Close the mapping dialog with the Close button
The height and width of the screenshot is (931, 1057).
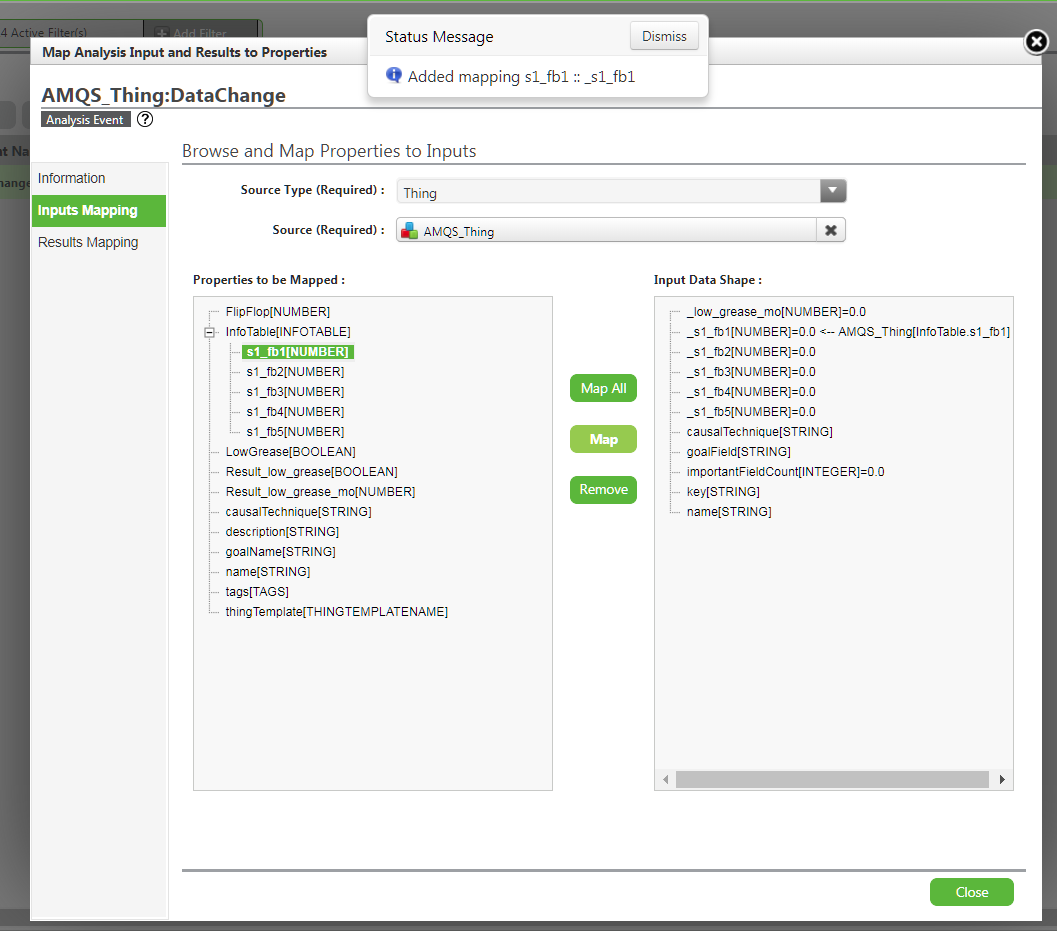971,891
